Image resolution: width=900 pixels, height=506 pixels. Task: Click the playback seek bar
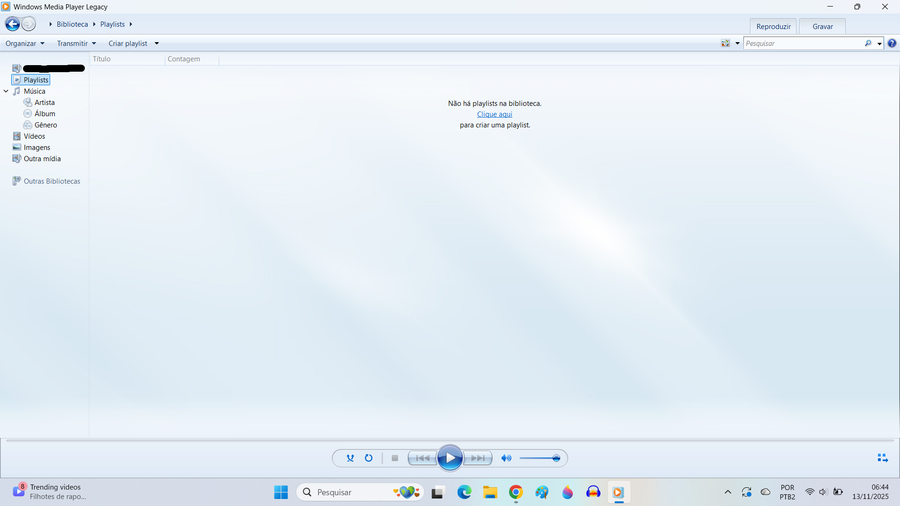pos(450,441)
